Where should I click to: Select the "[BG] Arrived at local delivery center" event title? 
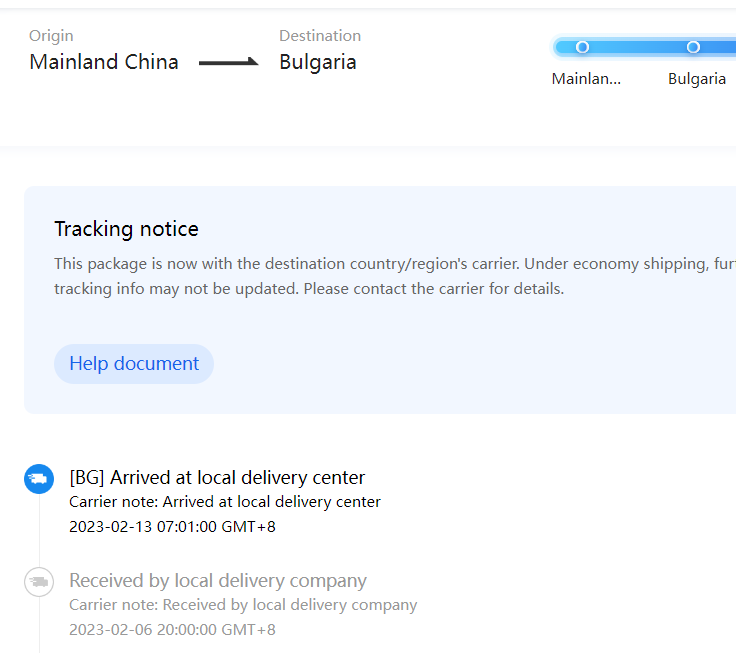click(217, 477)
